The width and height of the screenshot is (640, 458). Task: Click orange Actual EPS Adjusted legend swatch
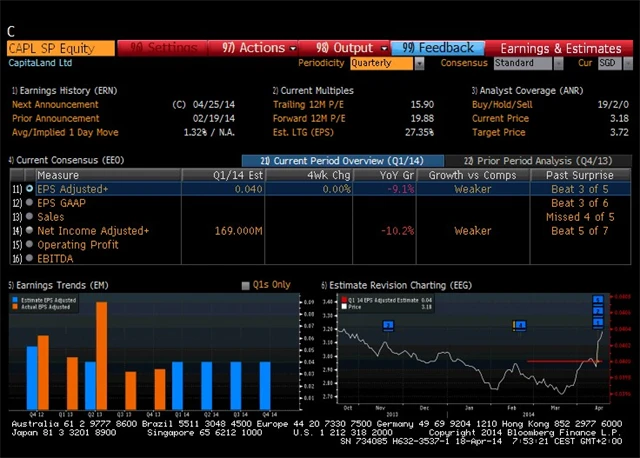pyautogui.click(x=16, y=307)
